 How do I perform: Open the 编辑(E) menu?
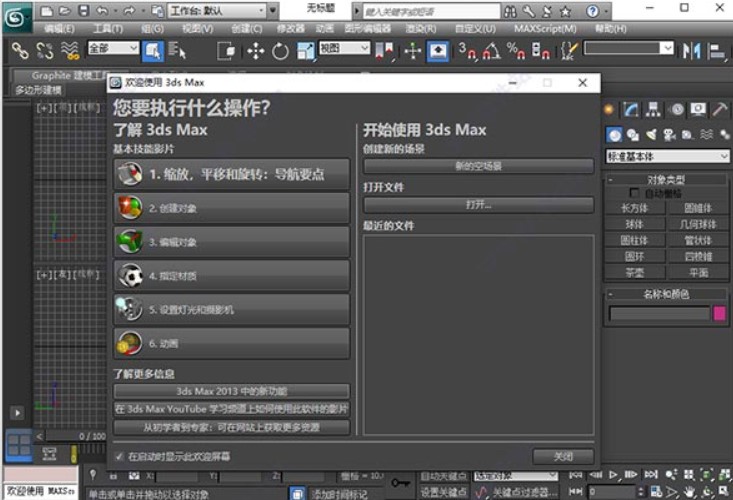click(x=59, y=29)
